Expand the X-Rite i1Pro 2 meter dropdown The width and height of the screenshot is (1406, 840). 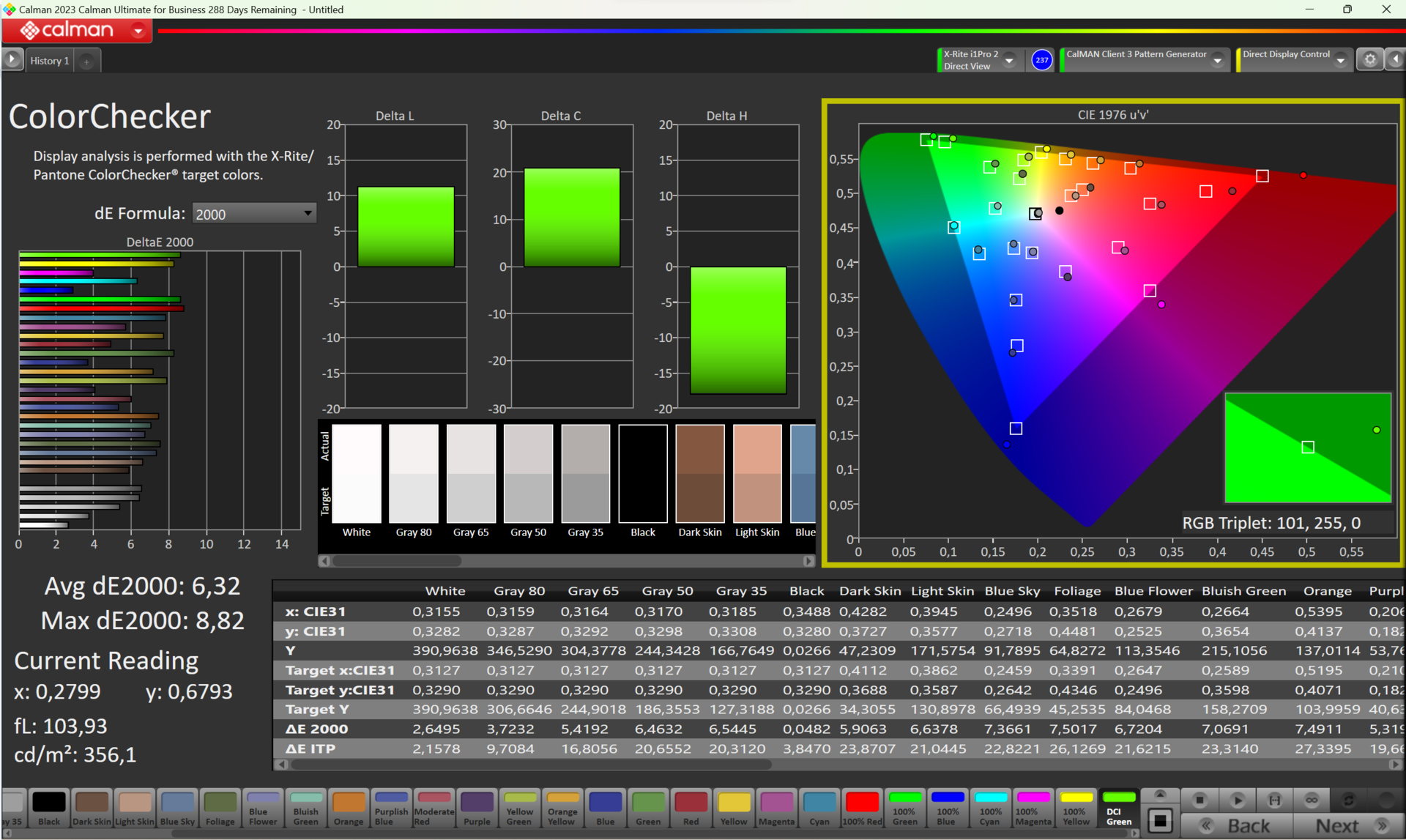[x=1009, y=60]
